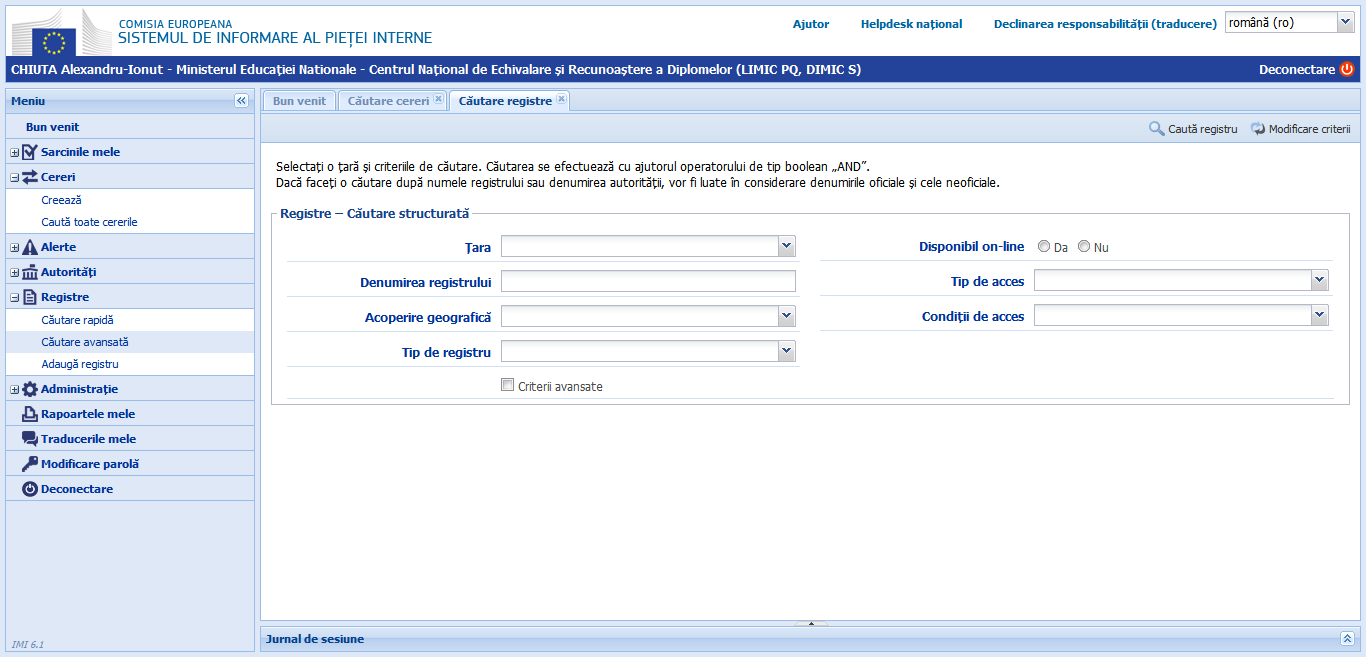Open Modificare parolă key item
The height and width of the screenshot is (657, 1366).
(x=89, y=464)
